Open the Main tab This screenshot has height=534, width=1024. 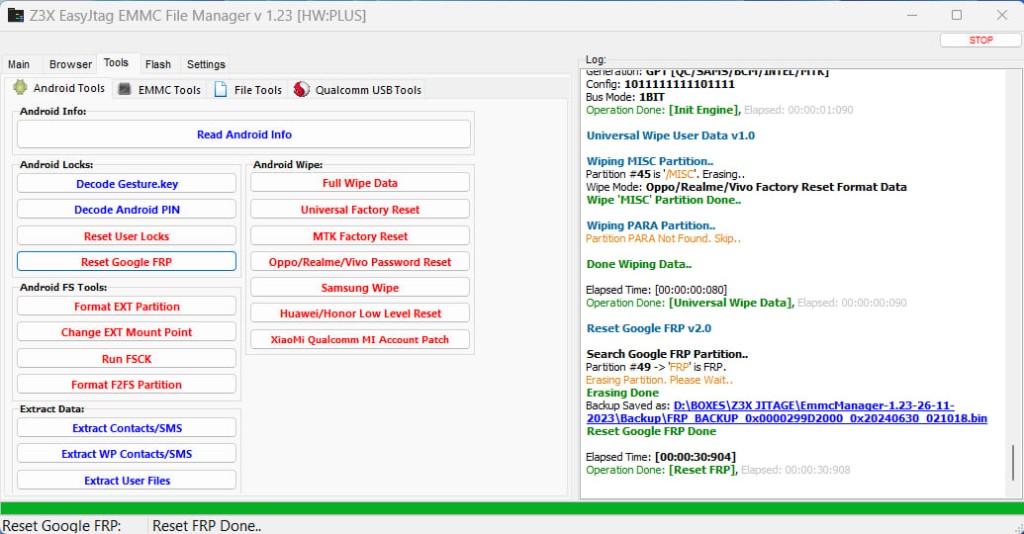(x=19, y=64)
